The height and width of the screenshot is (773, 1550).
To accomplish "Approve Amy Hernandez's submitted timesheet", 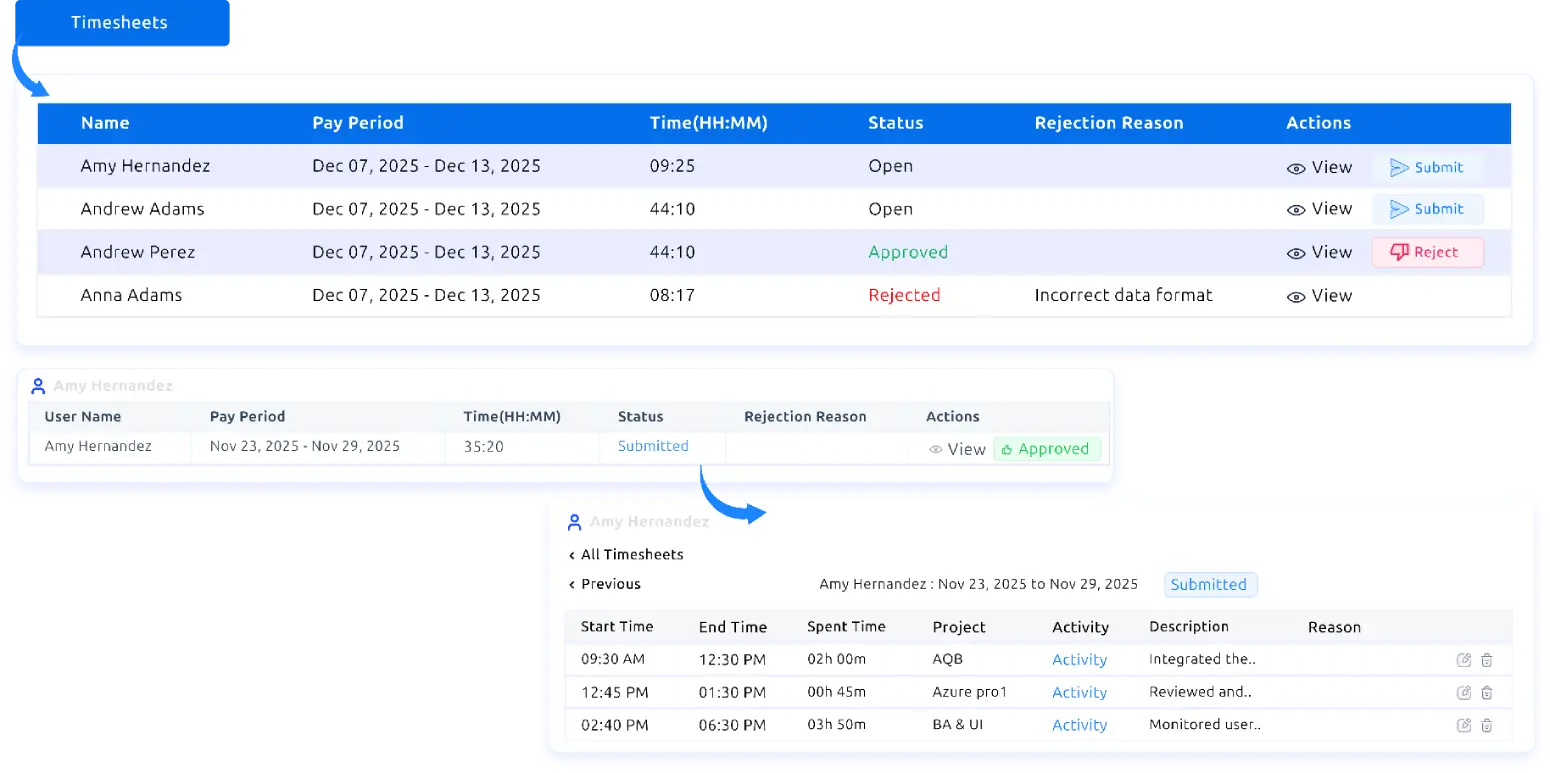I will [x=1047, y=449].
